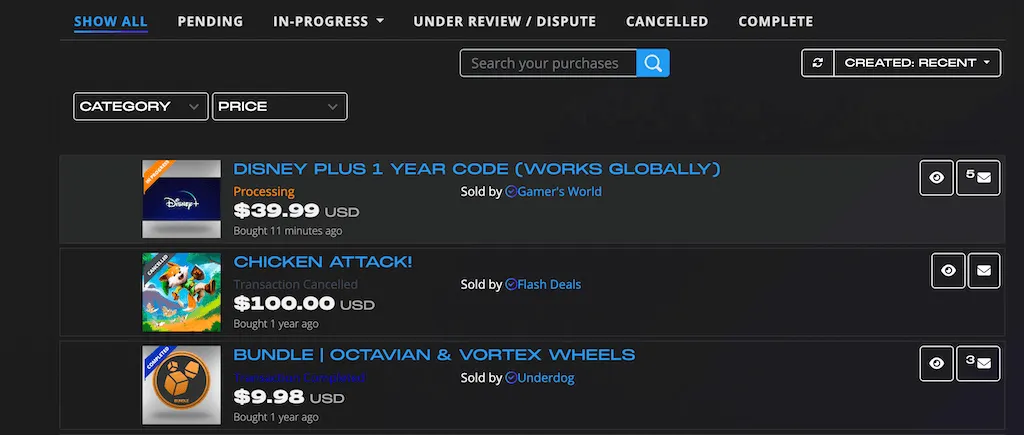The image size is (1024, 435).
Task: Click the refresh purchases icon
Action: [818, 63]
